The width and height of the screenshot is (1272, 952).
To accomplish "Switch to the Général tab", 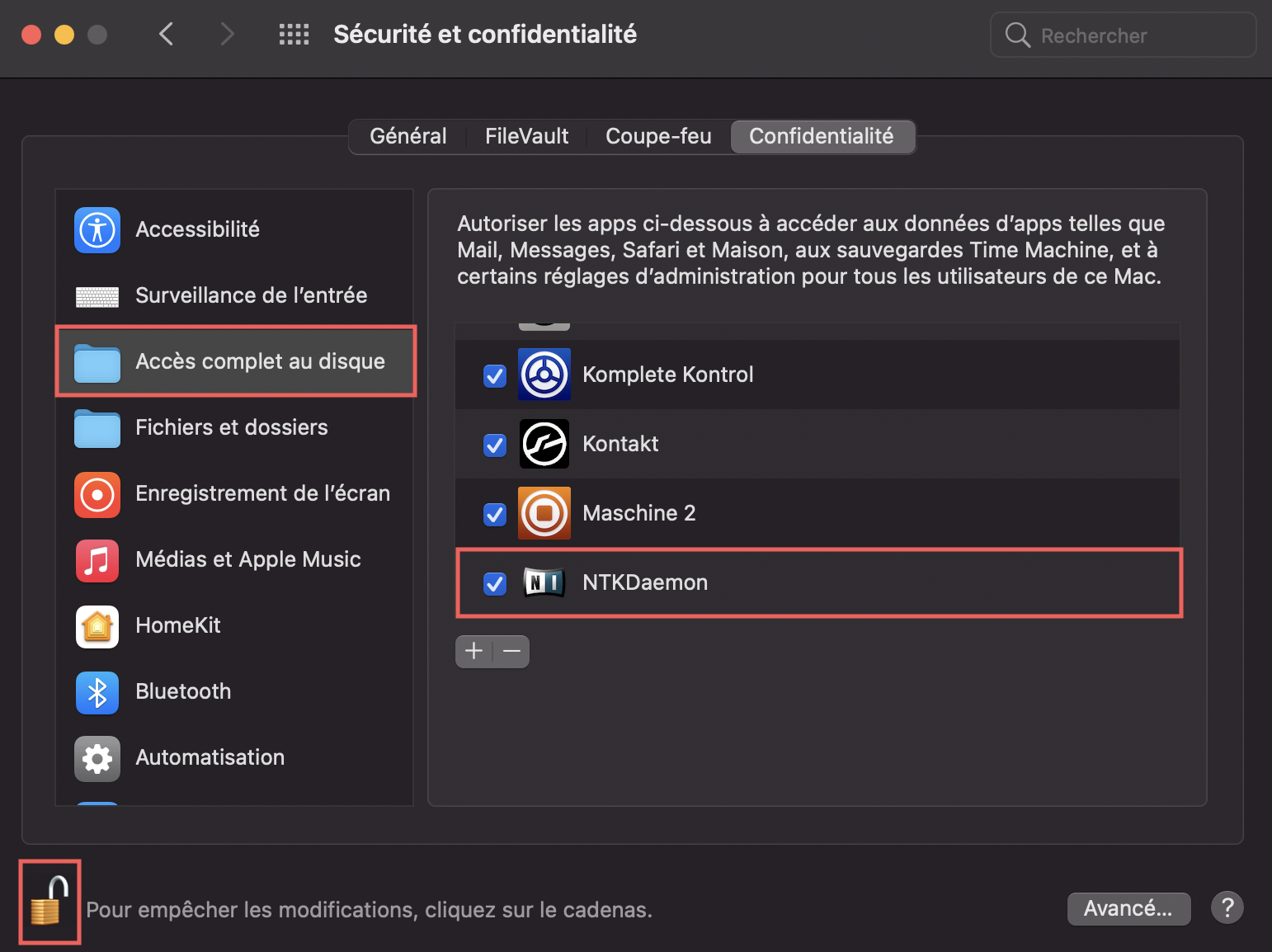I will tap(408, 136).
